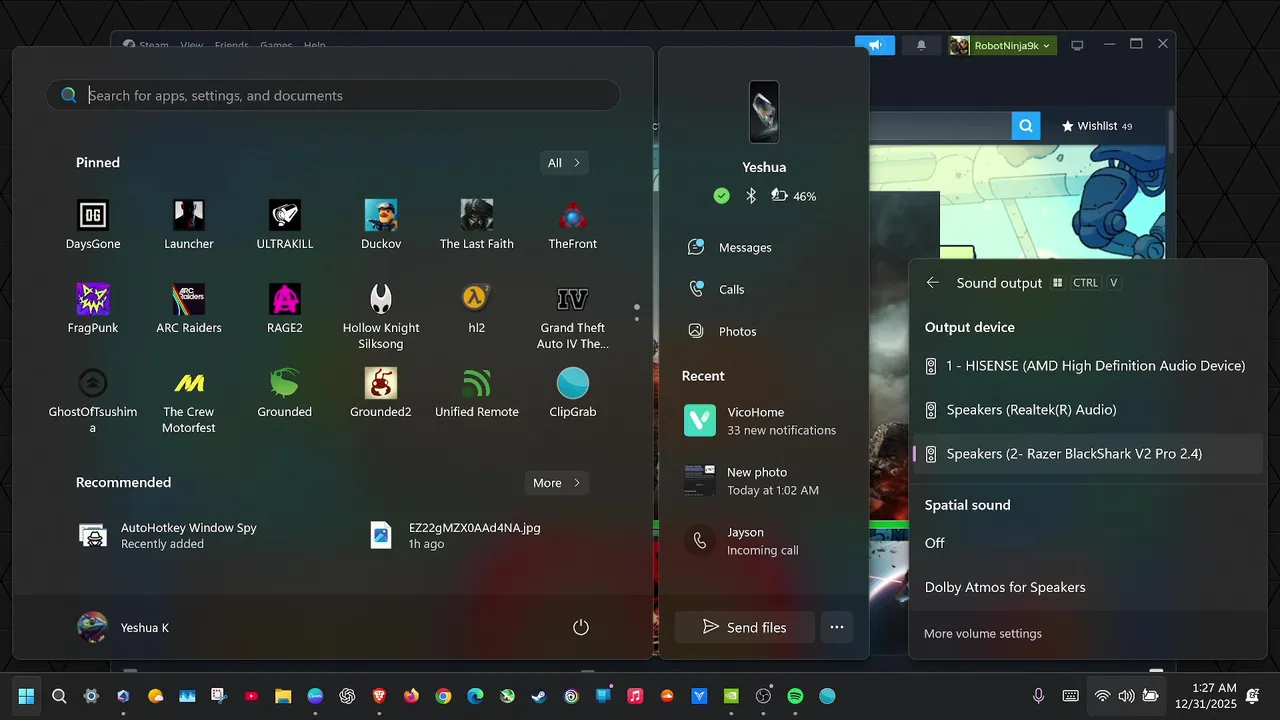
Task: Click the Steam announcements megaphone button
Action: [x=875, y=45]
